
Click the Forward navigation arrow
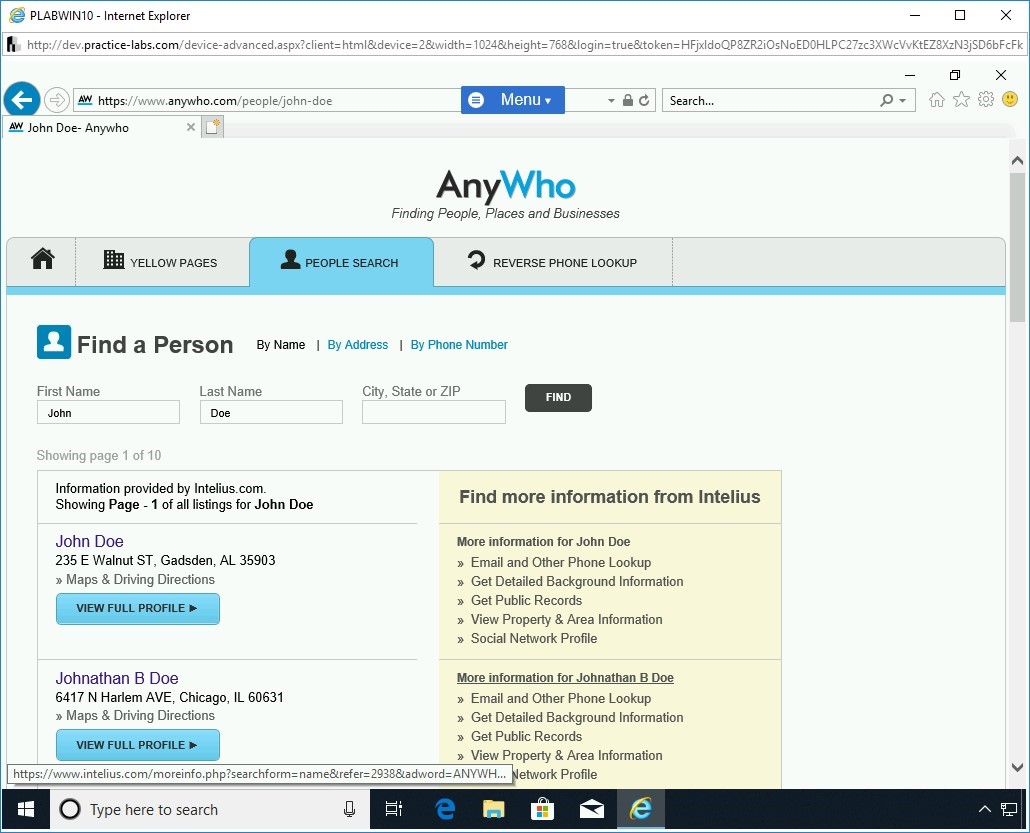coord(57,99)
